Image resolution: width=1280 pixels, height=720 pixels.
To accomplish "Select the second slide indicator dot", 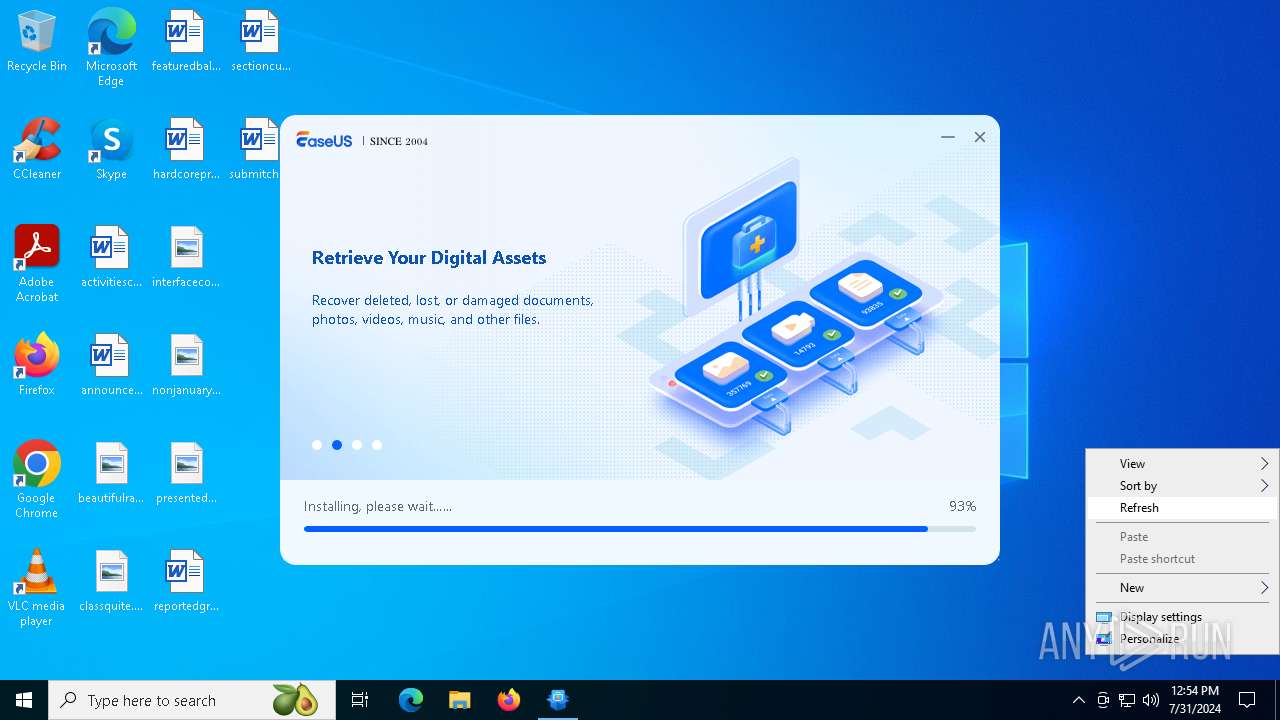I will tap(337, 445).
